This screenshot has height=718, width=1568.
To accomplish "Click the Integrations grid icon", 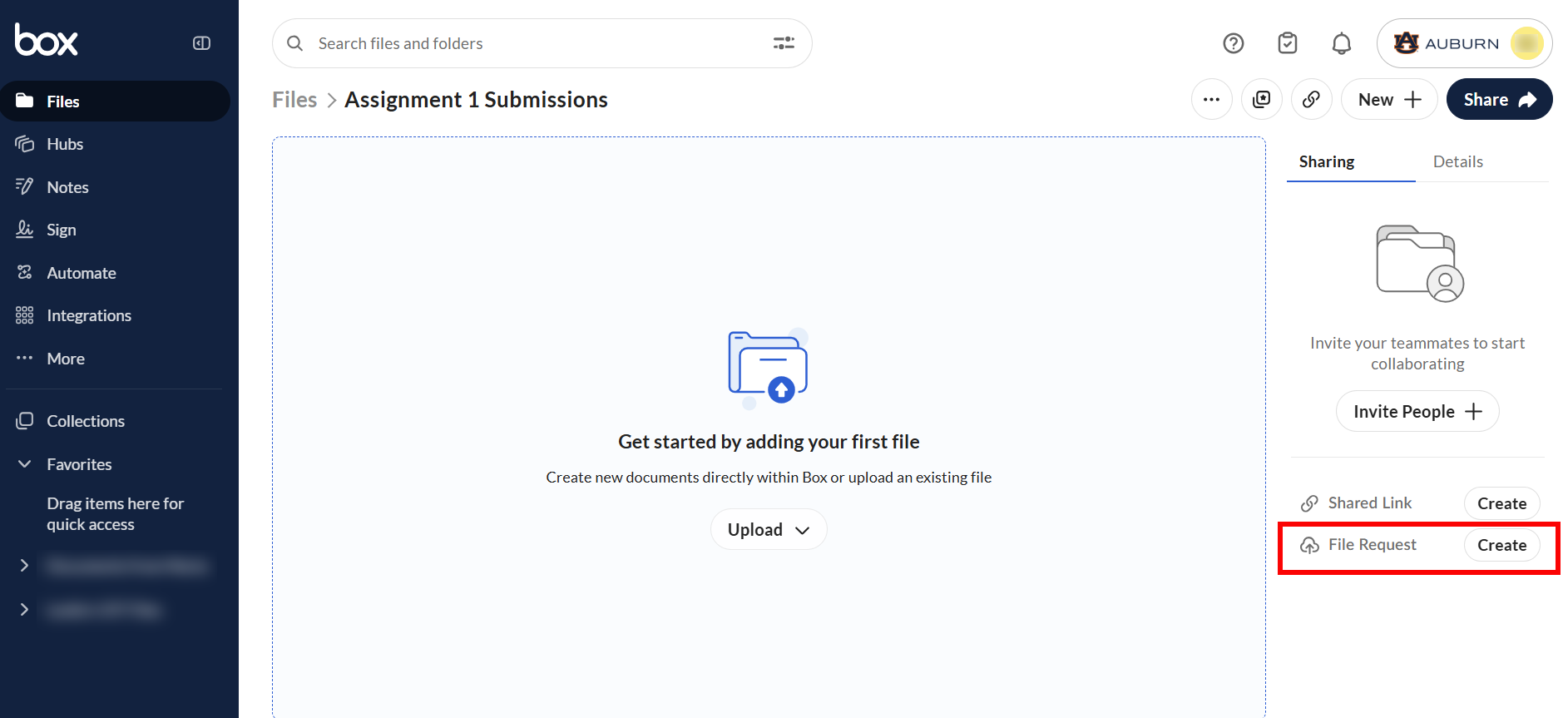I will (x=25, y=315).
